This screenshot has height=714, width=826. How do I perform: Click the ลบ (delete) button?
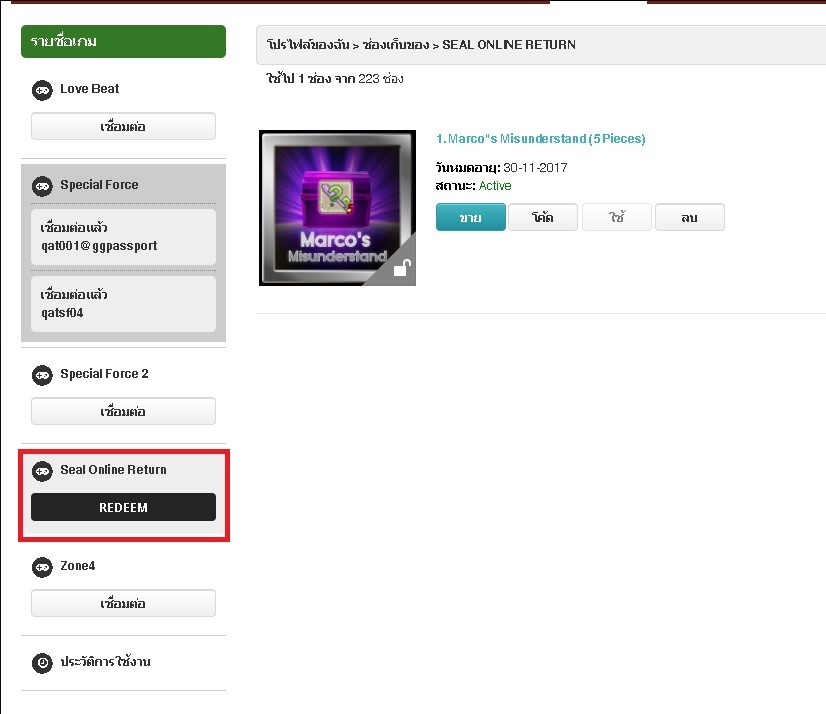[689, 217]
